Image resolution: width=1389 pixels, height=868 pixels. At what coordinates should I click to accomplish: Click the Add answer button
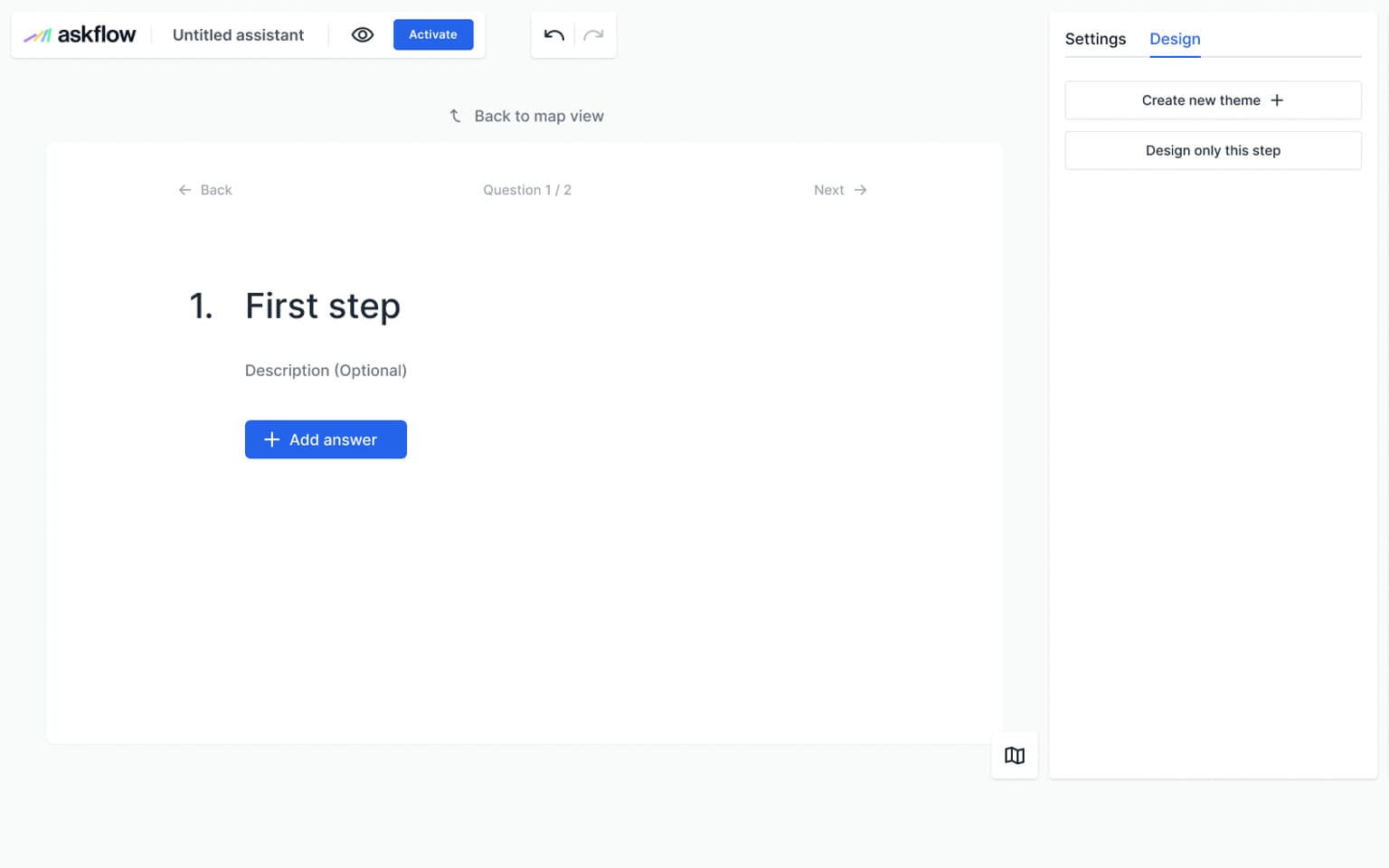(x=326, y=439)
